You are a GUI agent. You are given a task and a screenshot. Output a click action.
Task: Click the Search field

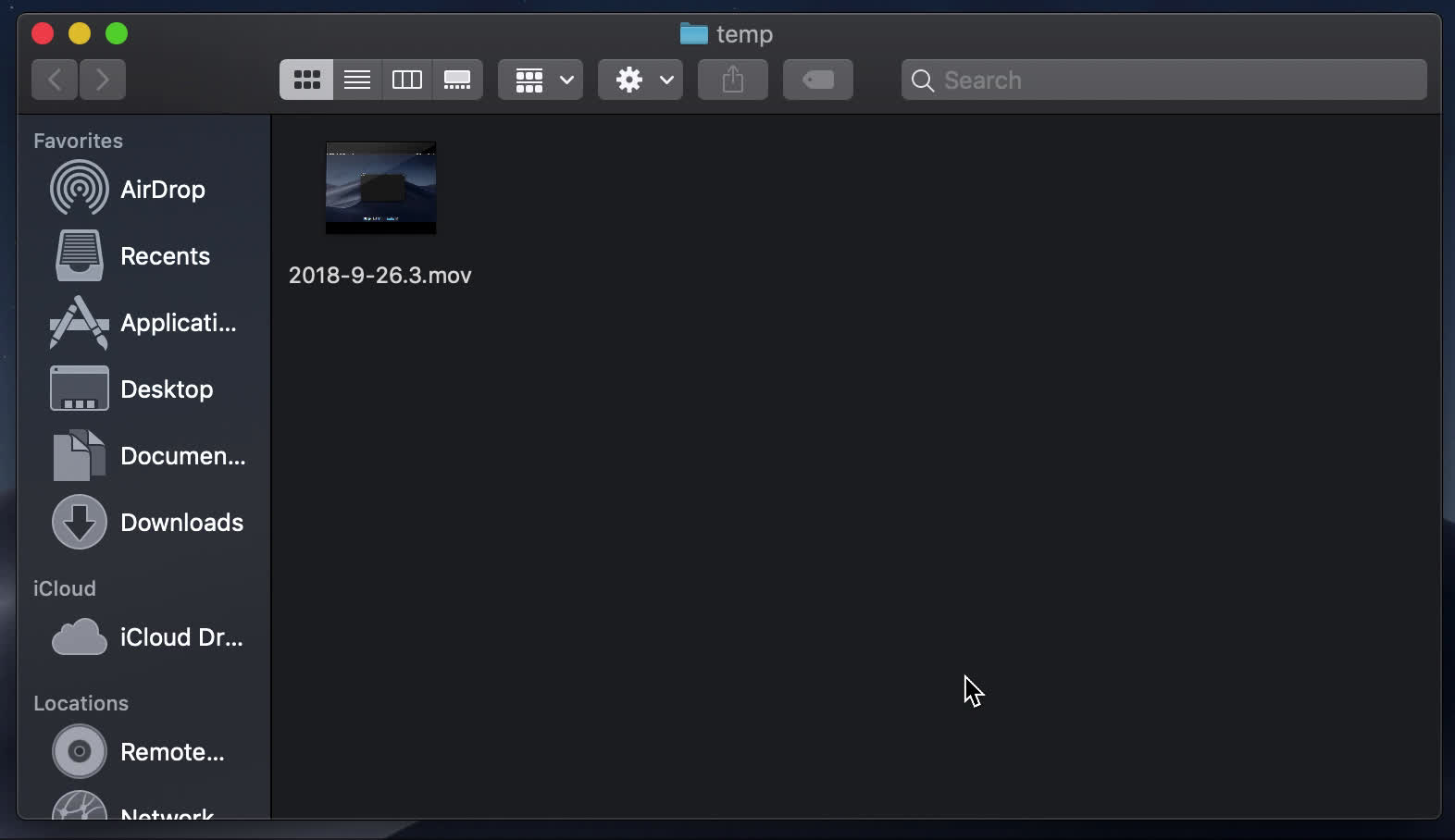(x=1164, y=80)
